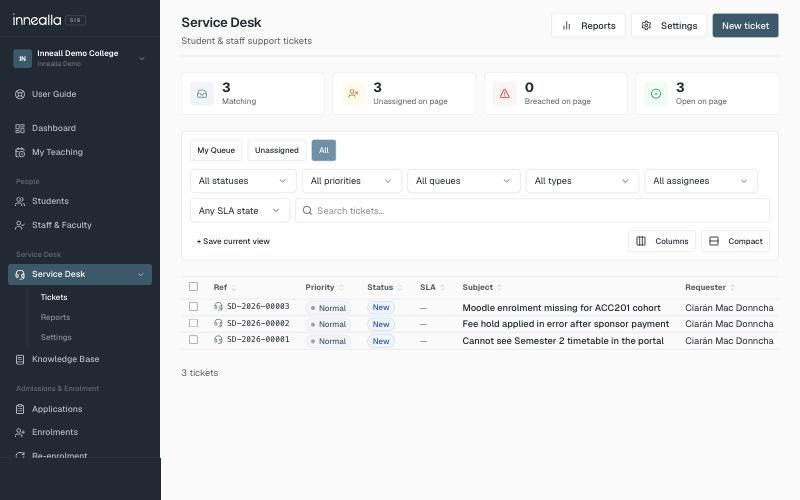Sort by the Status column header

(x=385, y=288)
